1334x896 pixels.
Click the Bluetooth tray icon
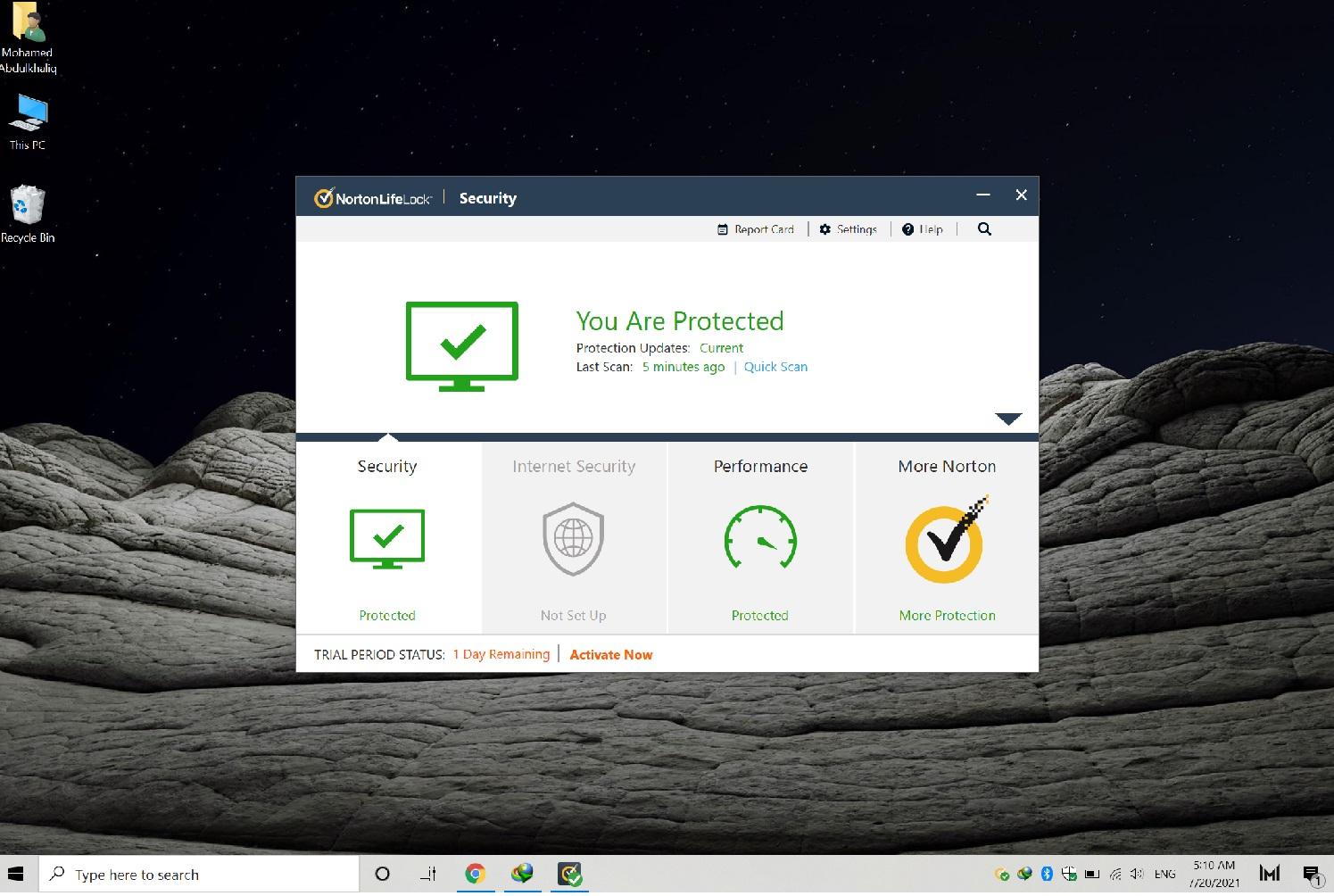[1048, 874]
